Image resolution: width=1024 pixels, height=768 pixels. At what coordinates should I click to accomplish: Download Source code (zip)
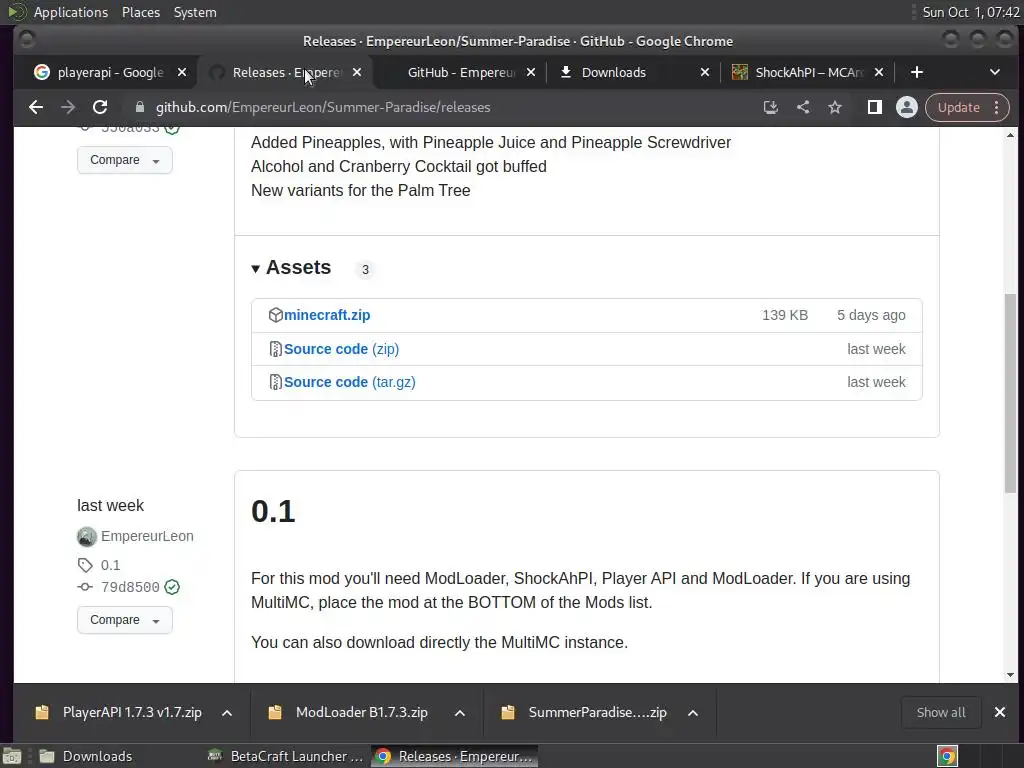[x=342, y=349]
